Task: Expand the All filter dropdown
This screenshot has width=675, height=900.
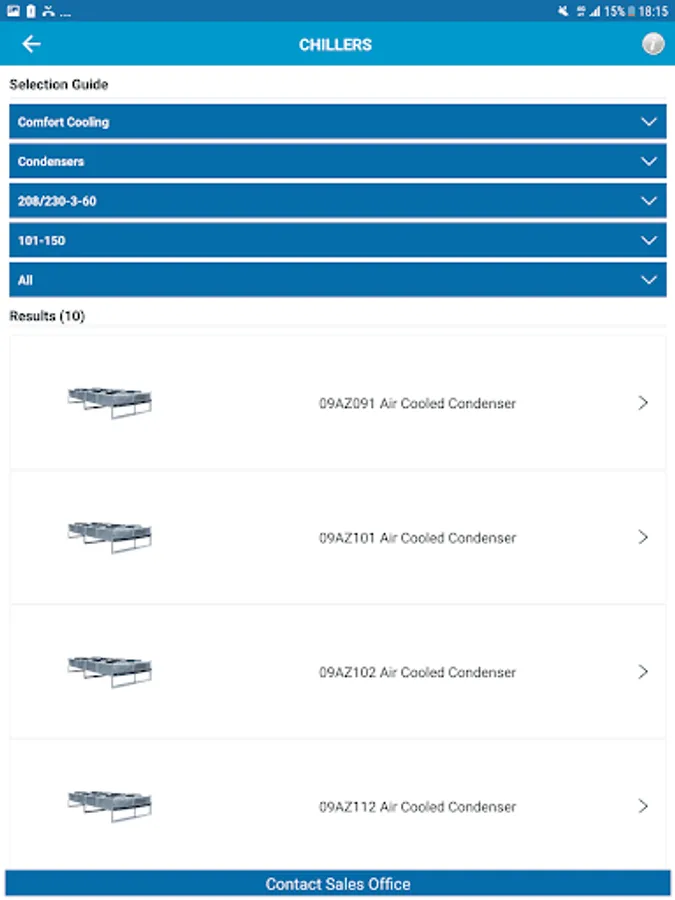Action: 338,280
